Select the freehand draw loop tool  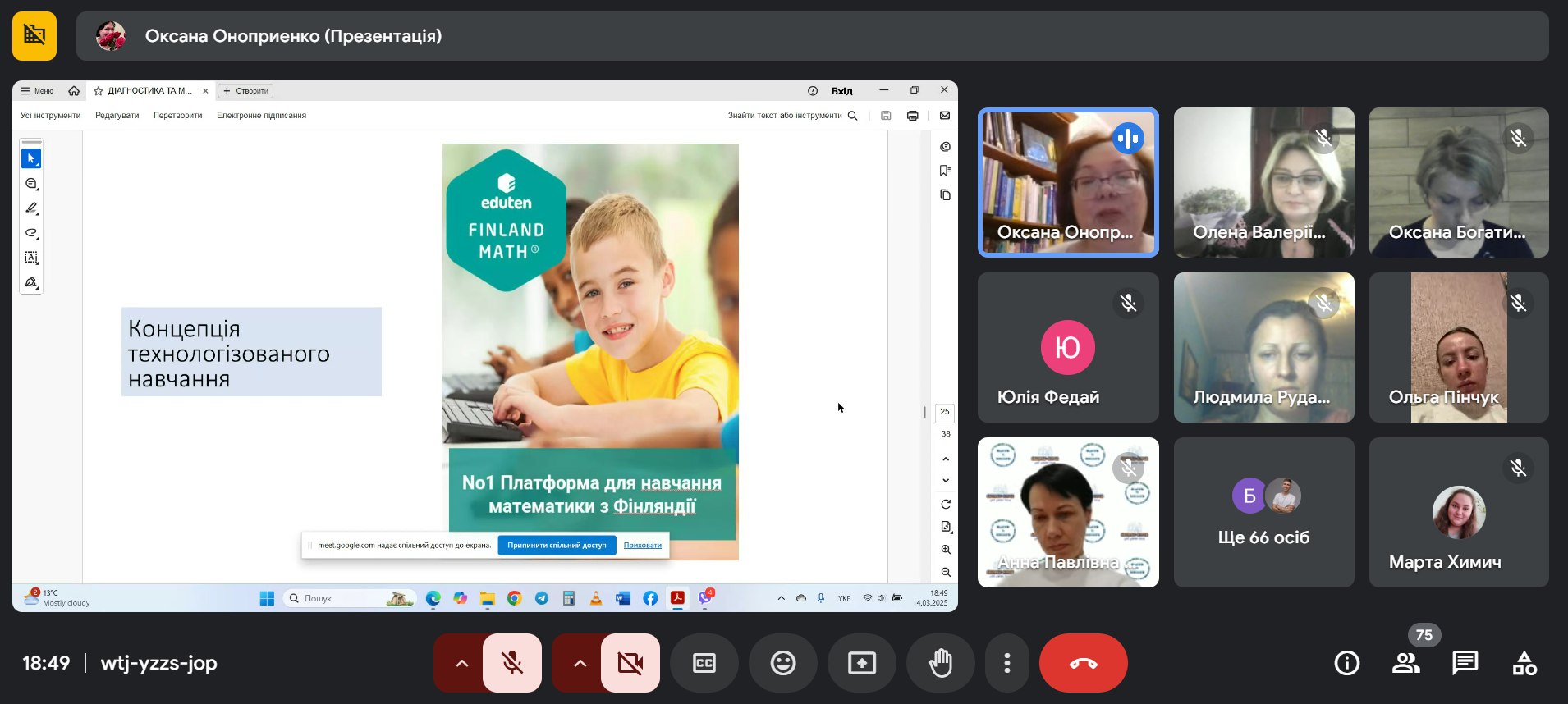(31, 233)
